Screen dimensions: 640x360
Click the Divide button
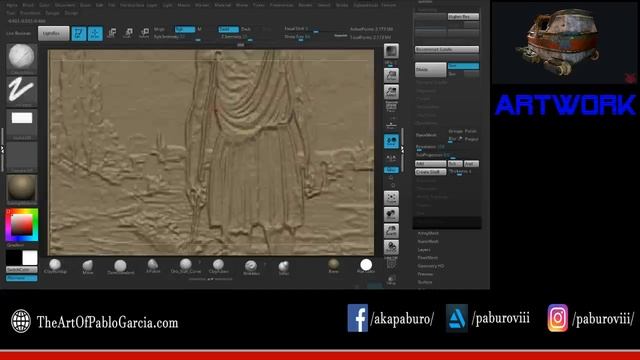click(x=431, y=70)
